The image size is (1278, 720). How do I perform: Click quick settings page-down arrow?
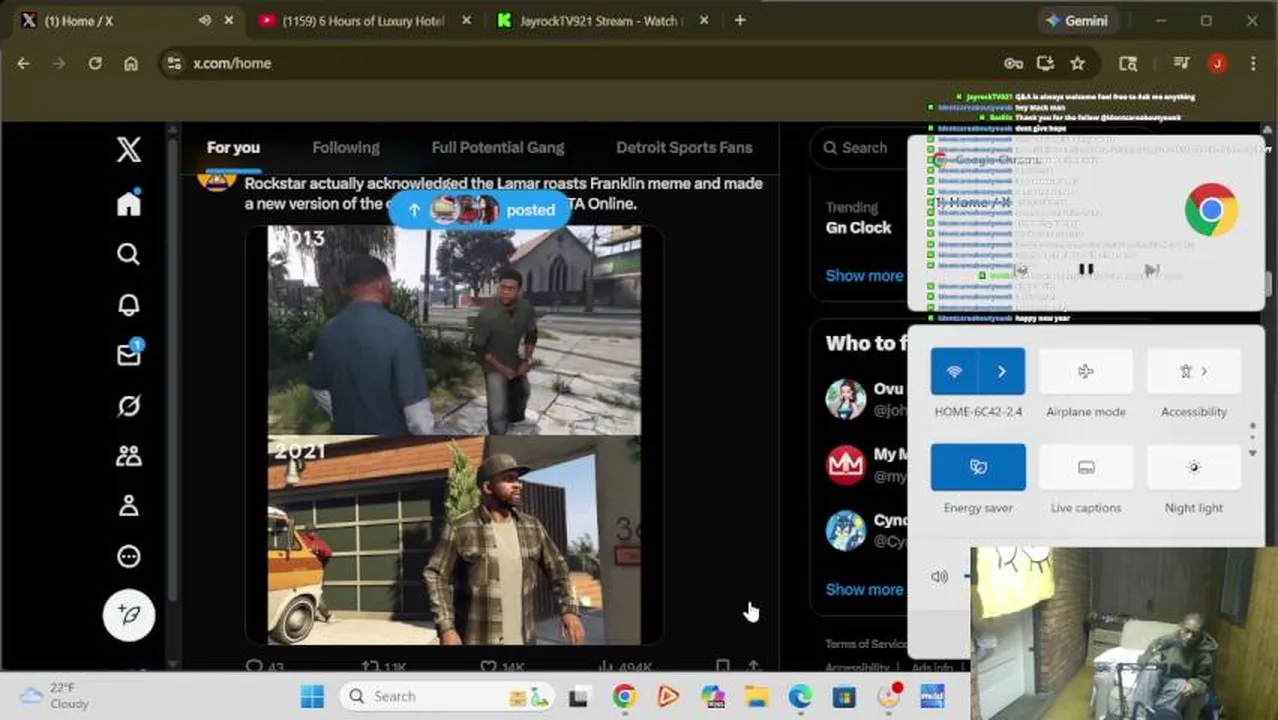[1253, 453]
